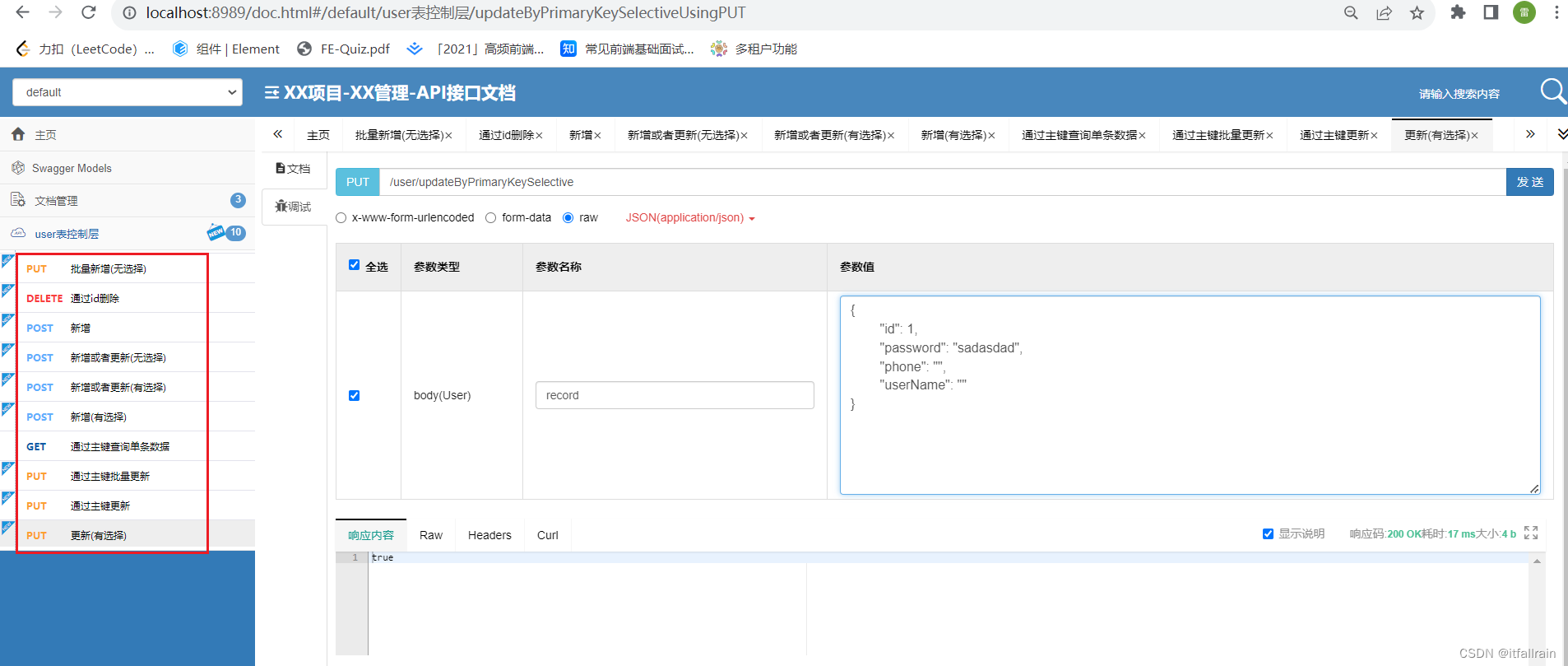Viewport: 1568px width, 666px height.
Task: Select PUT 更新(有选择) endpoint in sidebar
Action: point(128,535)
